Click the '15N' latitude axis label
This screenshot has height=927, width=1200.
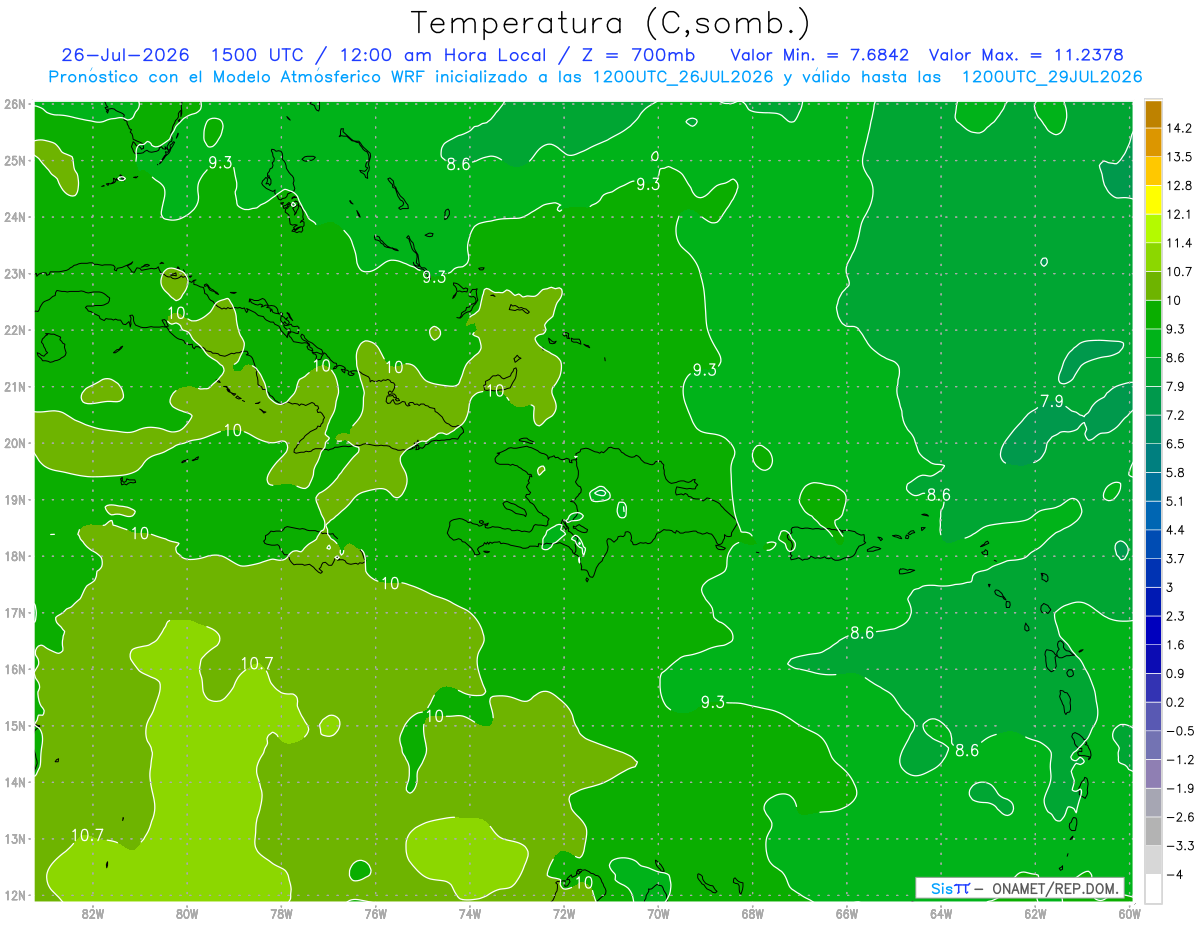[x=15, y=725]
